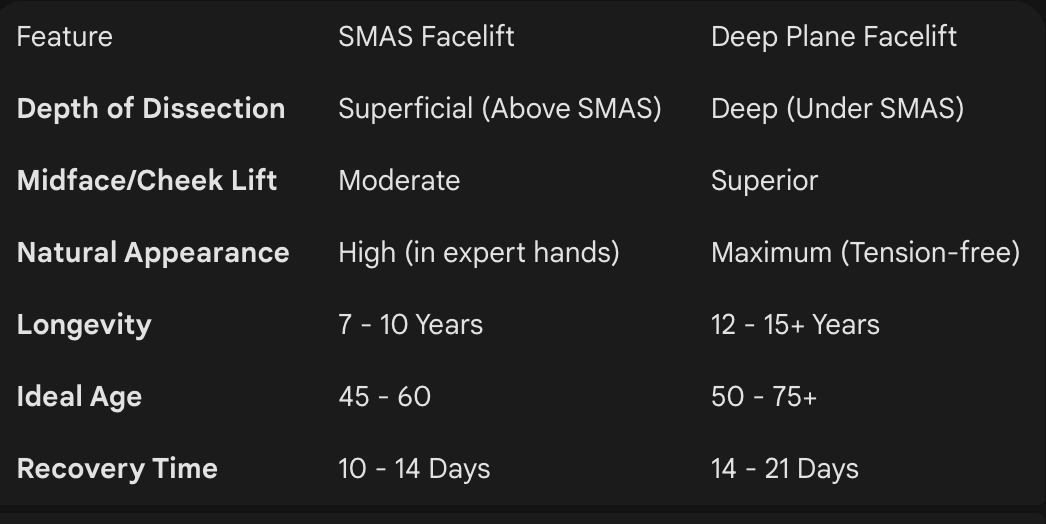Click the 45 - 60 age cell

coord(384,397)
